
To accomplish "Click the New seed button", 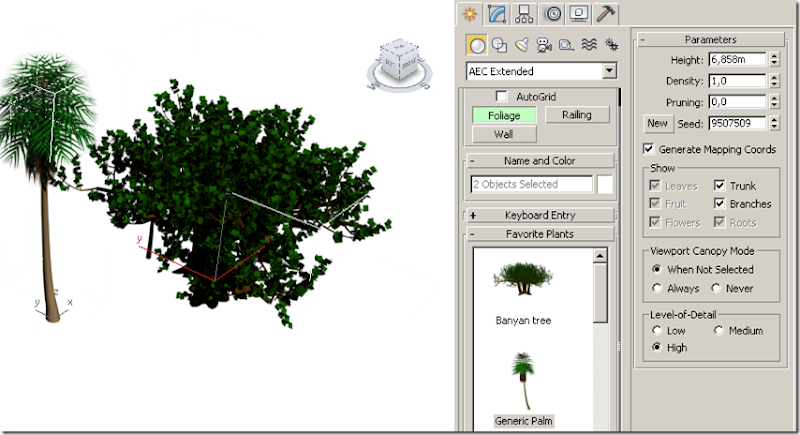I will [657, 123].
